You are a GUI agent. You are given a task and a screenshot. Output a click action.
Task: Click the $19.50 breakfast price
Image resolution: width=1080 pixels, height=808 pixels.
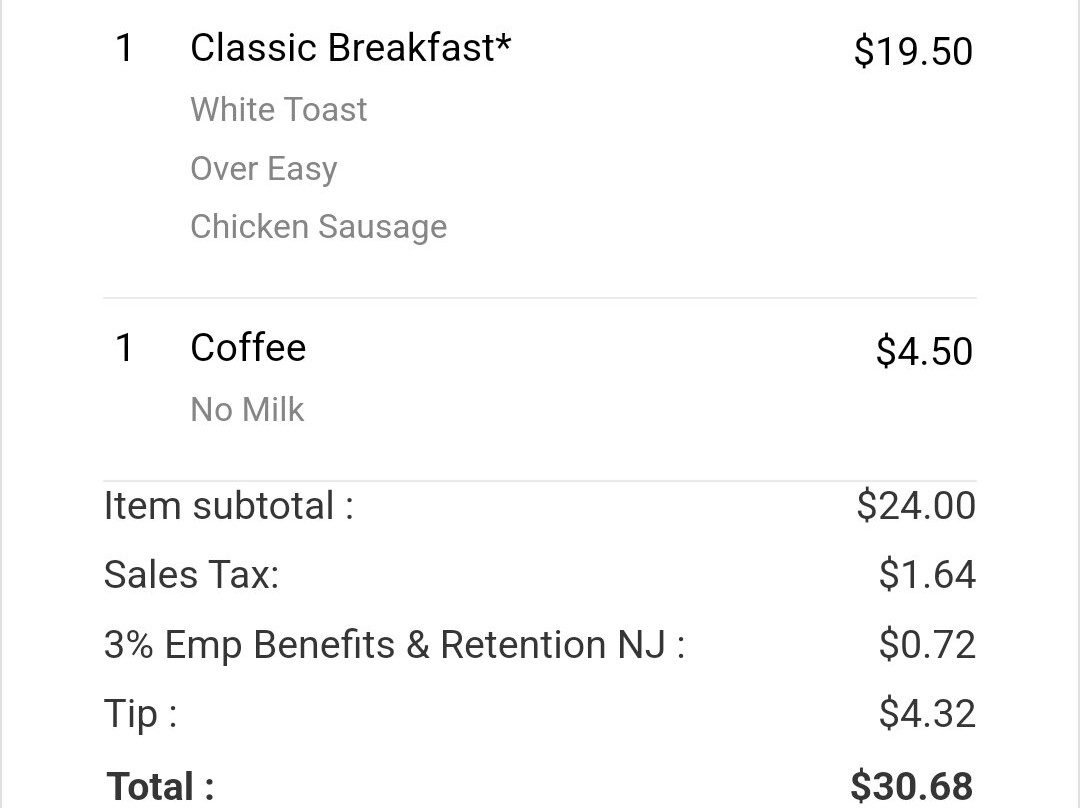(x=913, y=52)
